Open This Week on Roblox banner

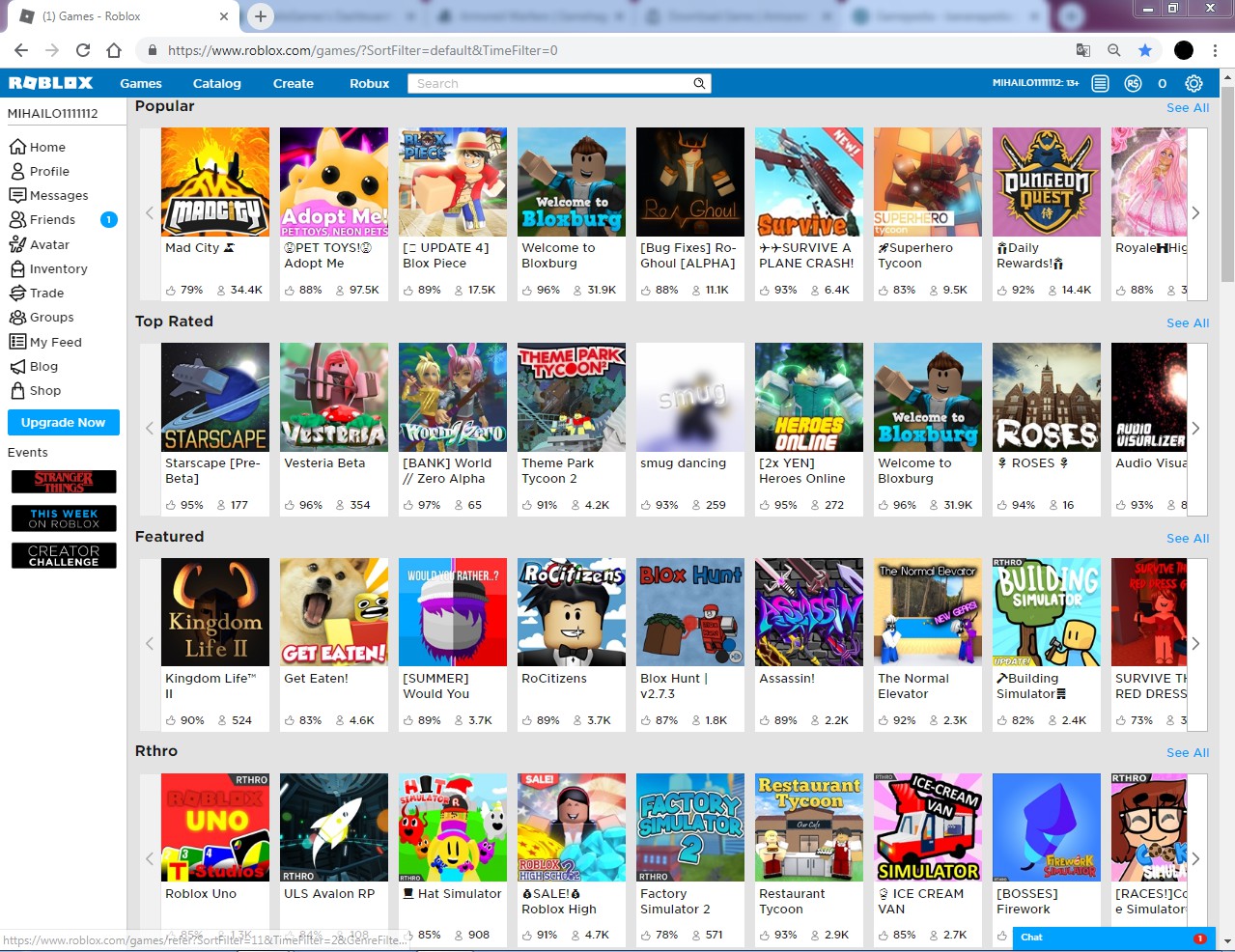tap(64, 518)
